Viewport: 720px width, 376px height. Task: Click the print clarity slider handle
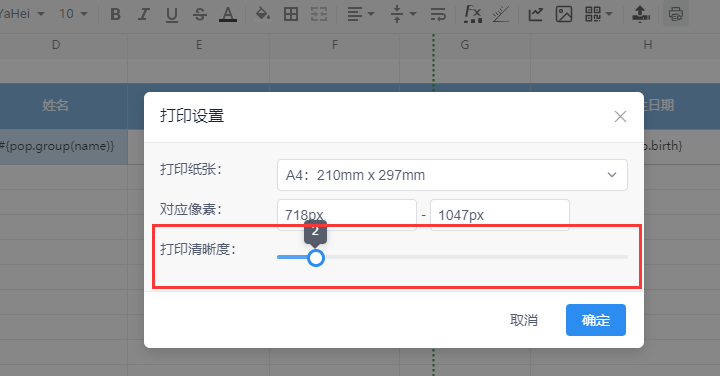315,258
